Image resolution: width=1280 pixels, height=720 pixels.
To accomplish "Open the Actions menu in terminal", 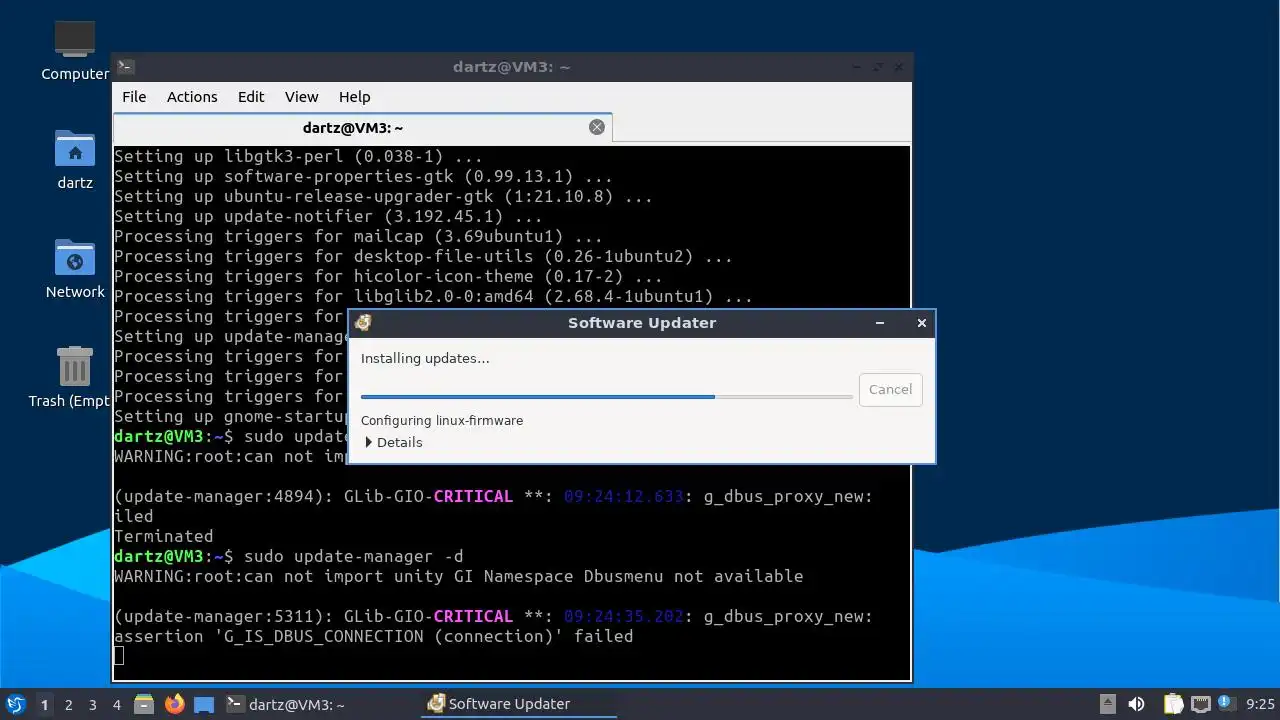I will (192, 97).
